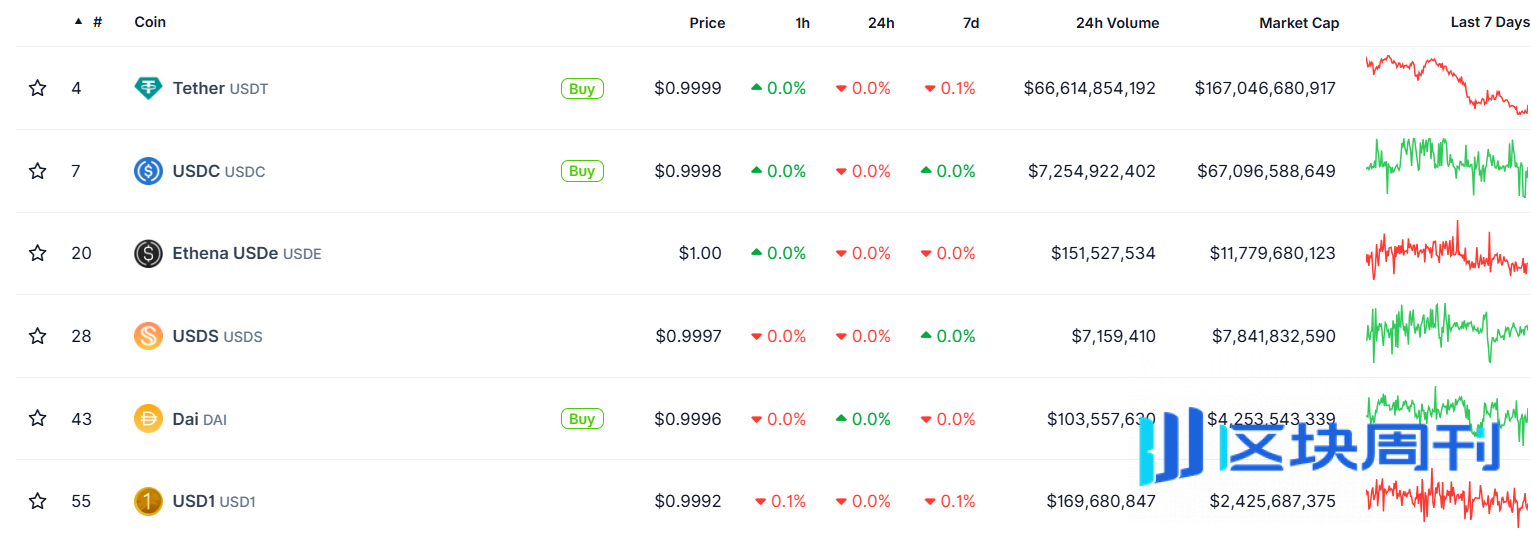Sort by the 7d change column header
The width and height of the screenshot is (1531, 540).
[971, 23]
